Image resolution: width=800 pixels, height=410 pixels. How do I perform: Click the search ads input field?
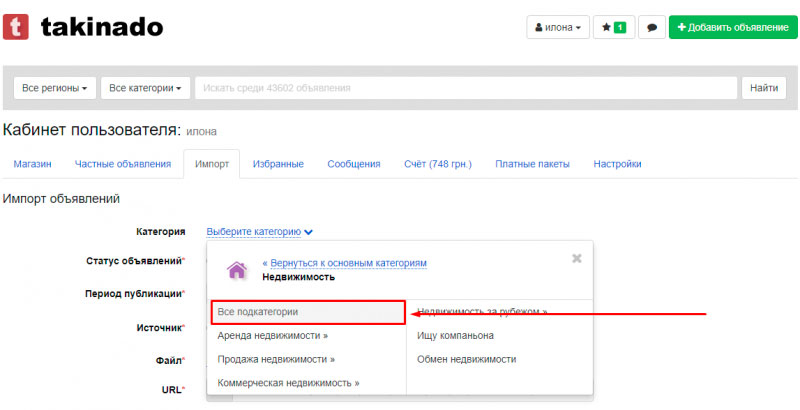pyautogui.click(x=465, y=88)
